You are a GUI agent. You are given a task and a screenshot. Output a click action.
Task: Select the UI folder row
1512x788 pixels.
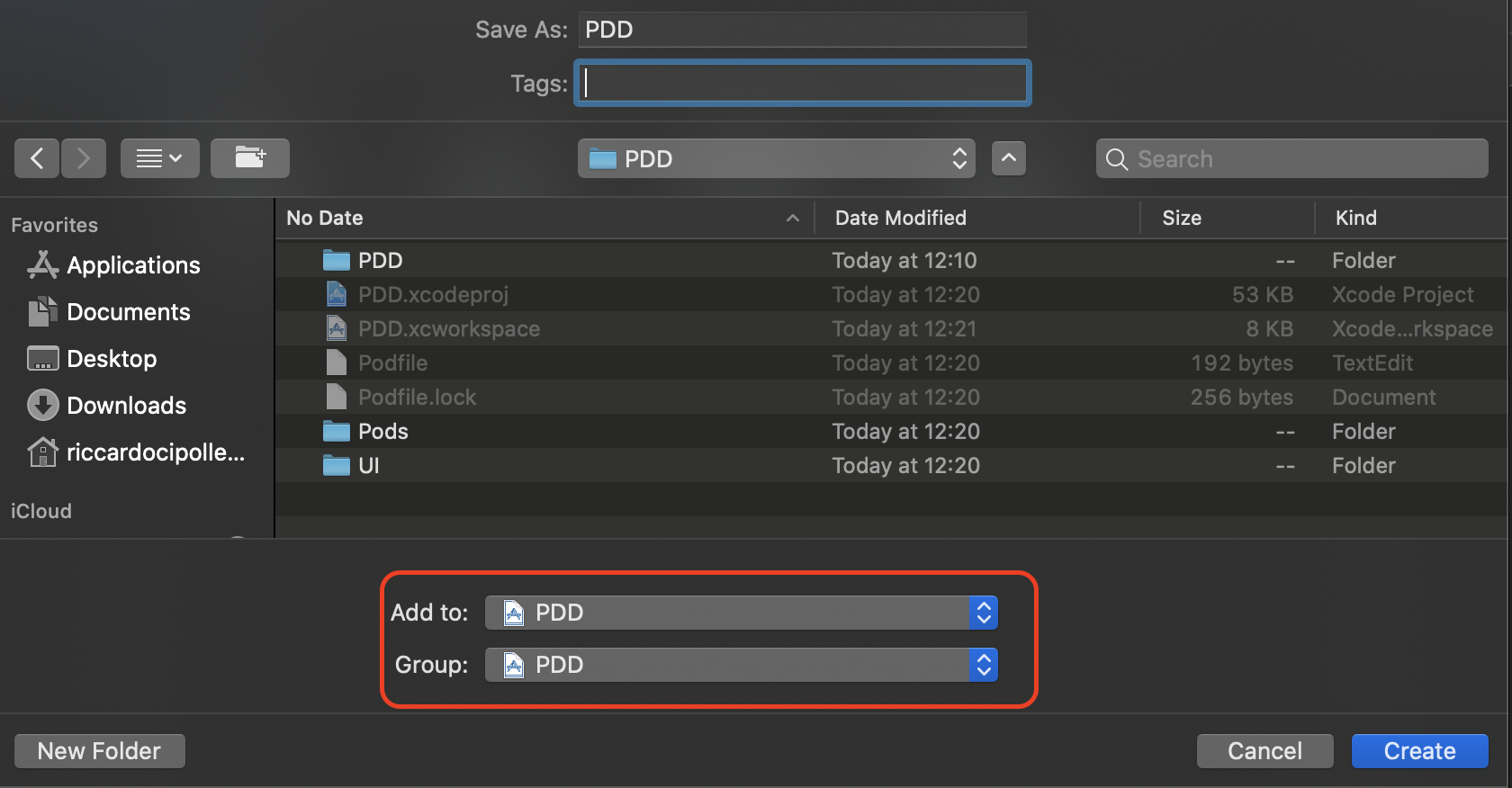point(891,465)
